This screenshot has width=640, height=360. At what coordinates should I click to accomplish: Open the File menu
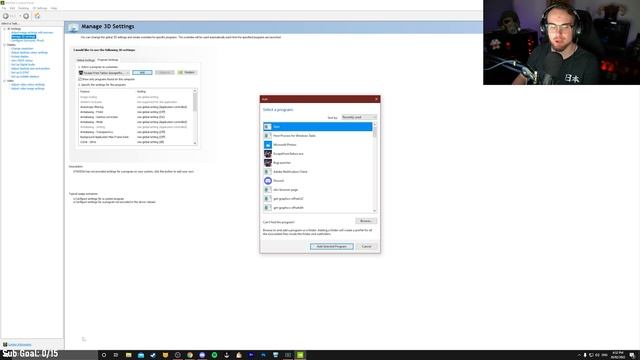tap(4, 8)
